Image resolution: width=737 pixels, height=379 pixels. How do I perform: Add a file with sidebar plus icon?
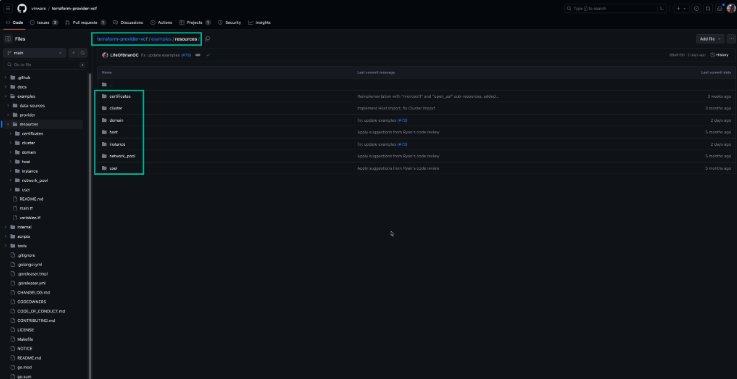coord(73,53)
